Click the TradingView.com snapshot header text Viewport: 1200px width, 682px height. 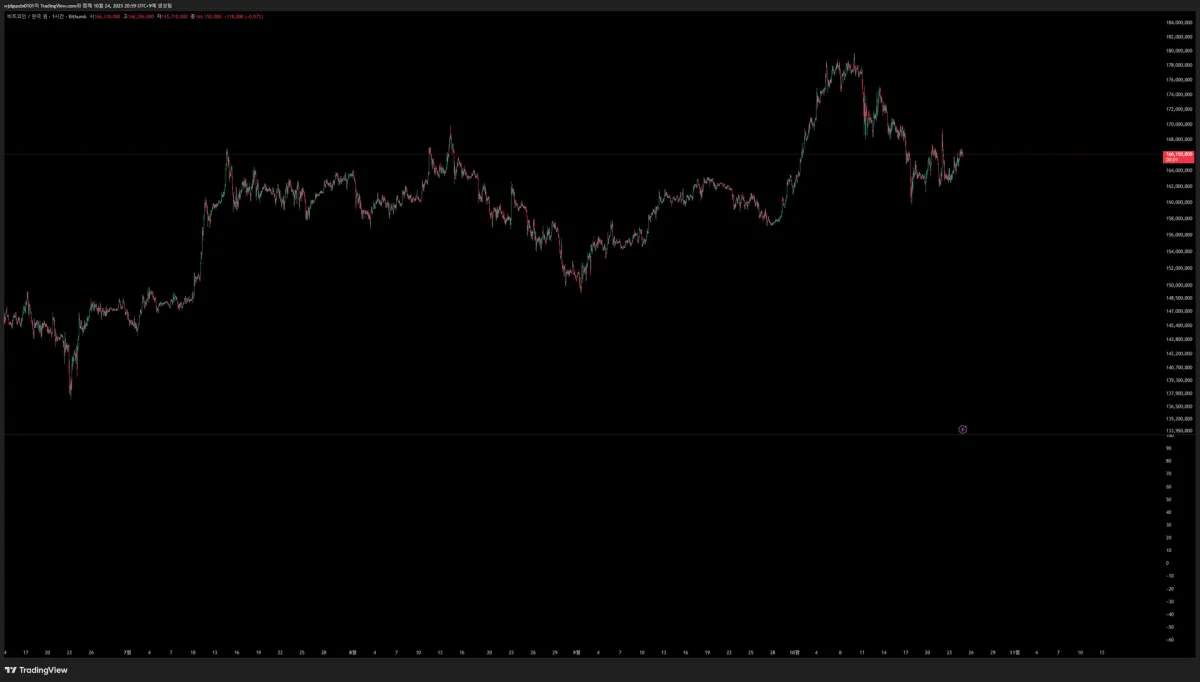pyautogui.click(x=87, y=5)
